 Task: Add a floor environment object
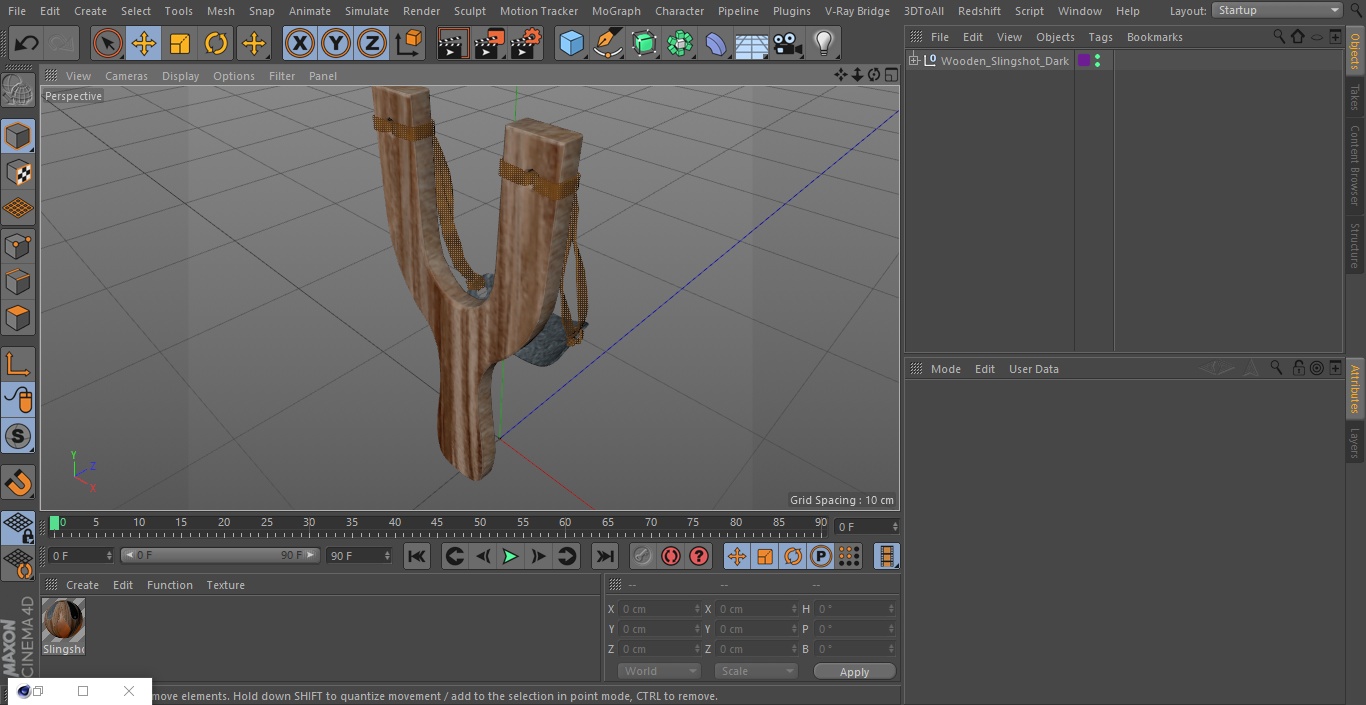pyautogui.click(x=752, y=43)
